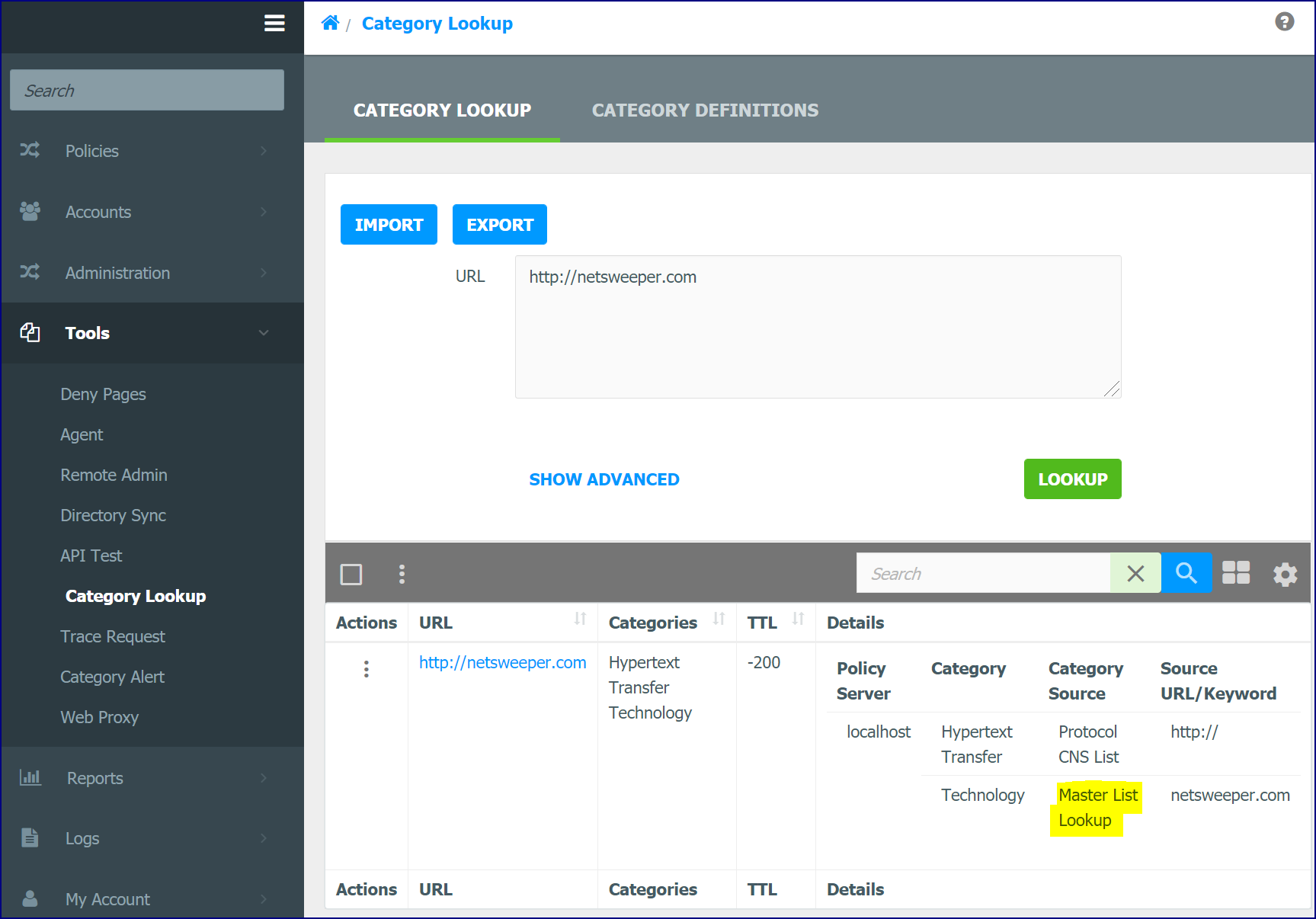Viewport: 1316px width, 919px height.
Task: Expand the My Account menu chevron
Action: point(264,899)
